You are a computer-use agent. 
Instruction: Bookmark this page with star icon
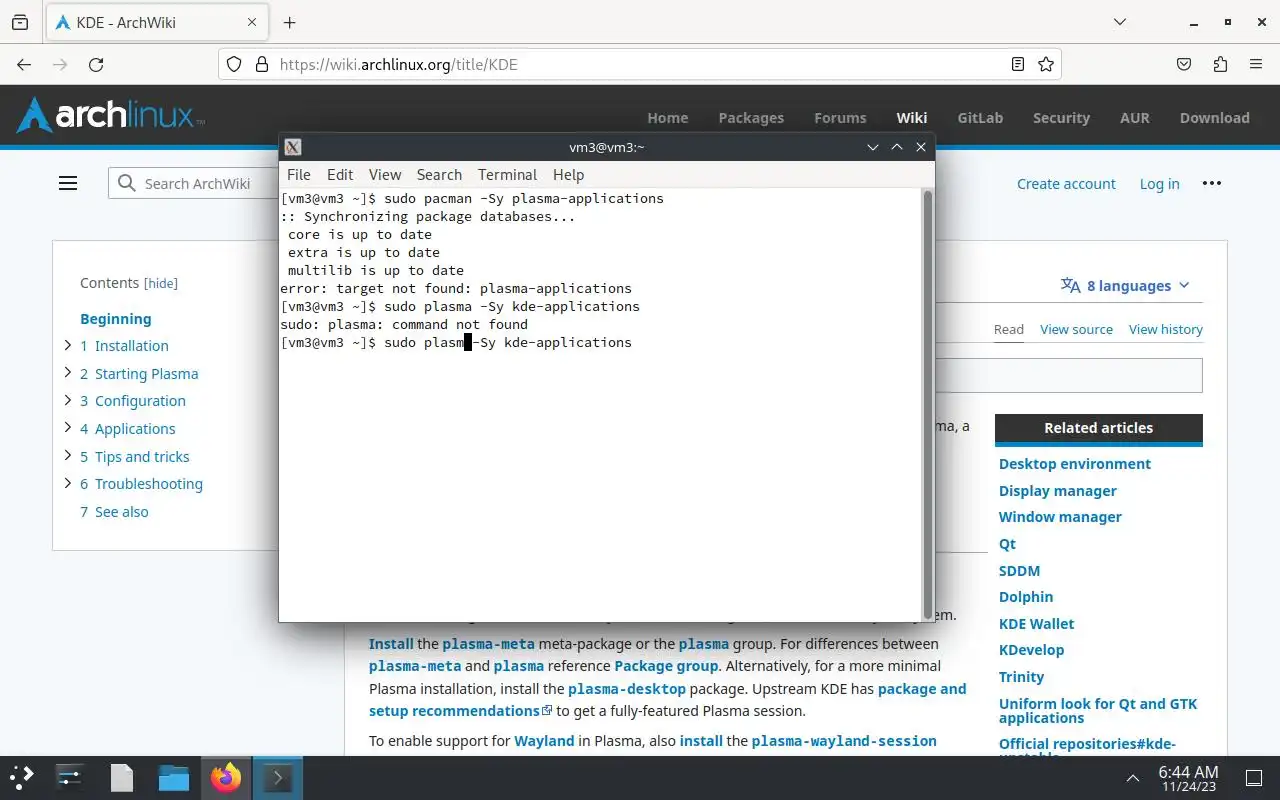[1046, 64]
